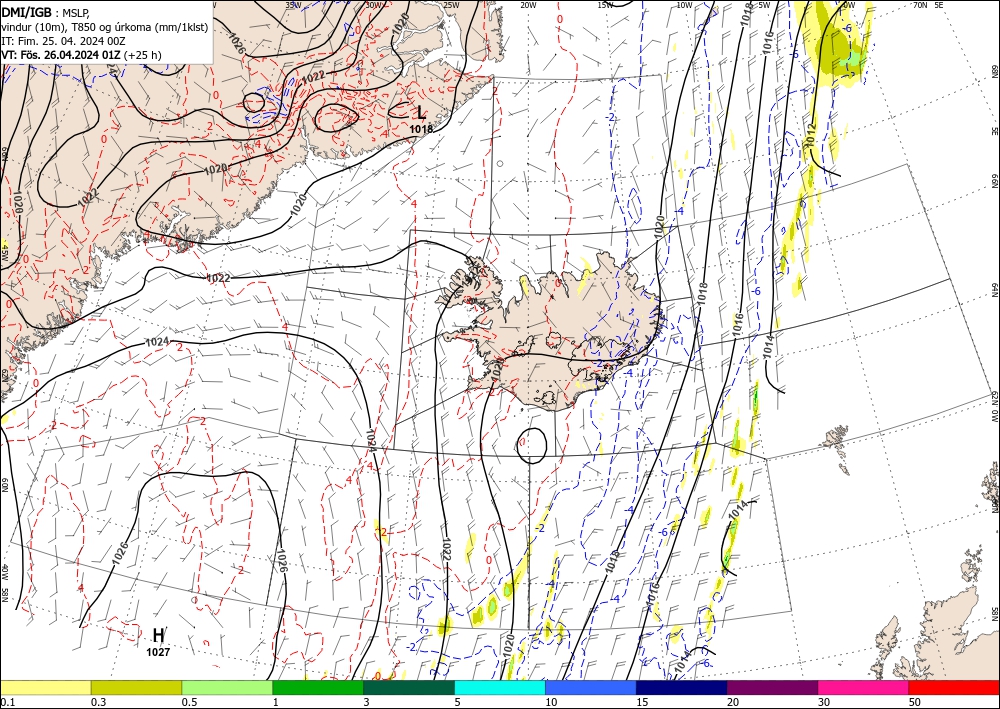The width and height of the screenshot is (1000, 709).
Task: Select the green 1 mm legend swatch
Action: (x=318, y=687)
